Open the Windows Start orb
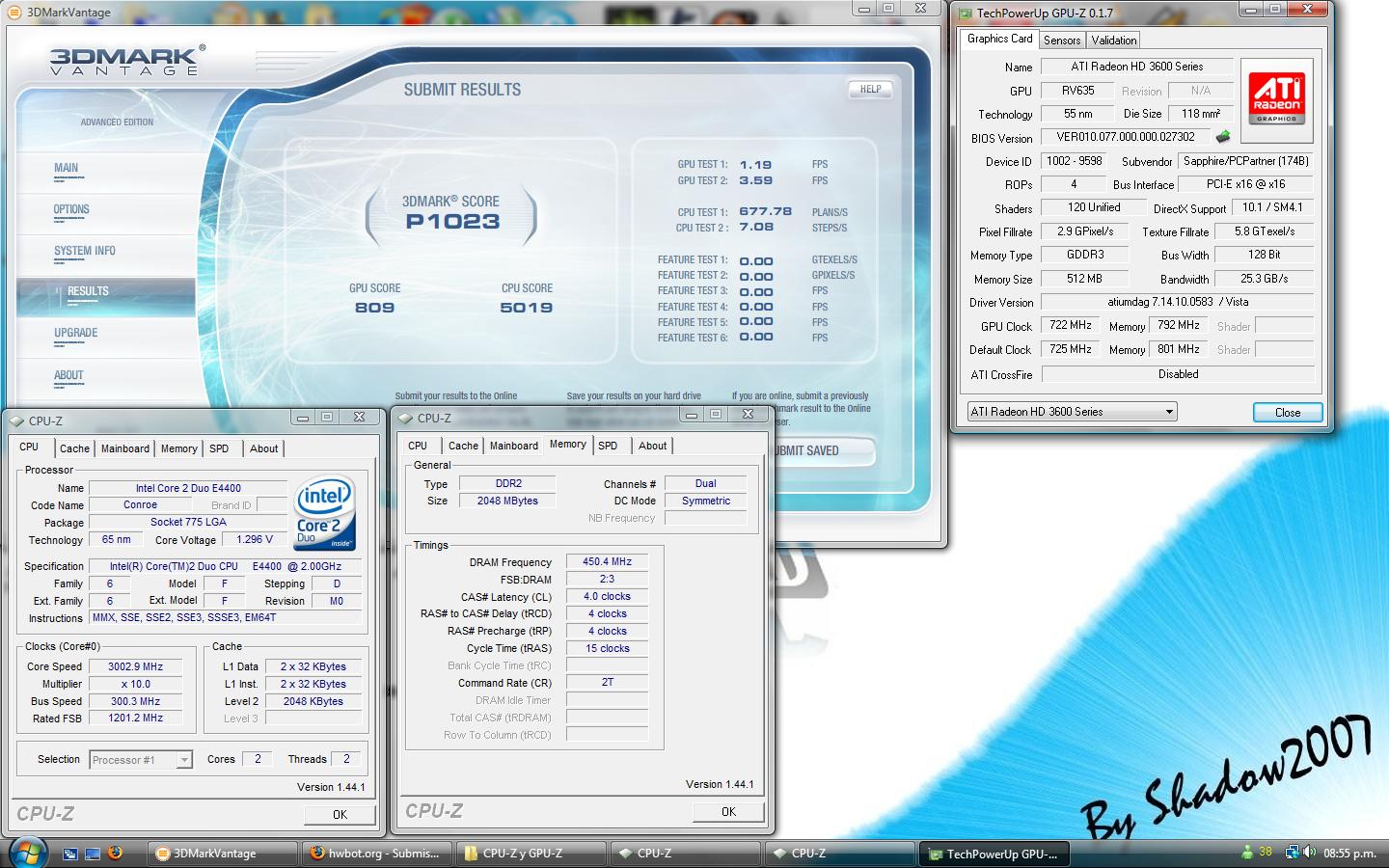1389x868 pixels. click(27, 854)
